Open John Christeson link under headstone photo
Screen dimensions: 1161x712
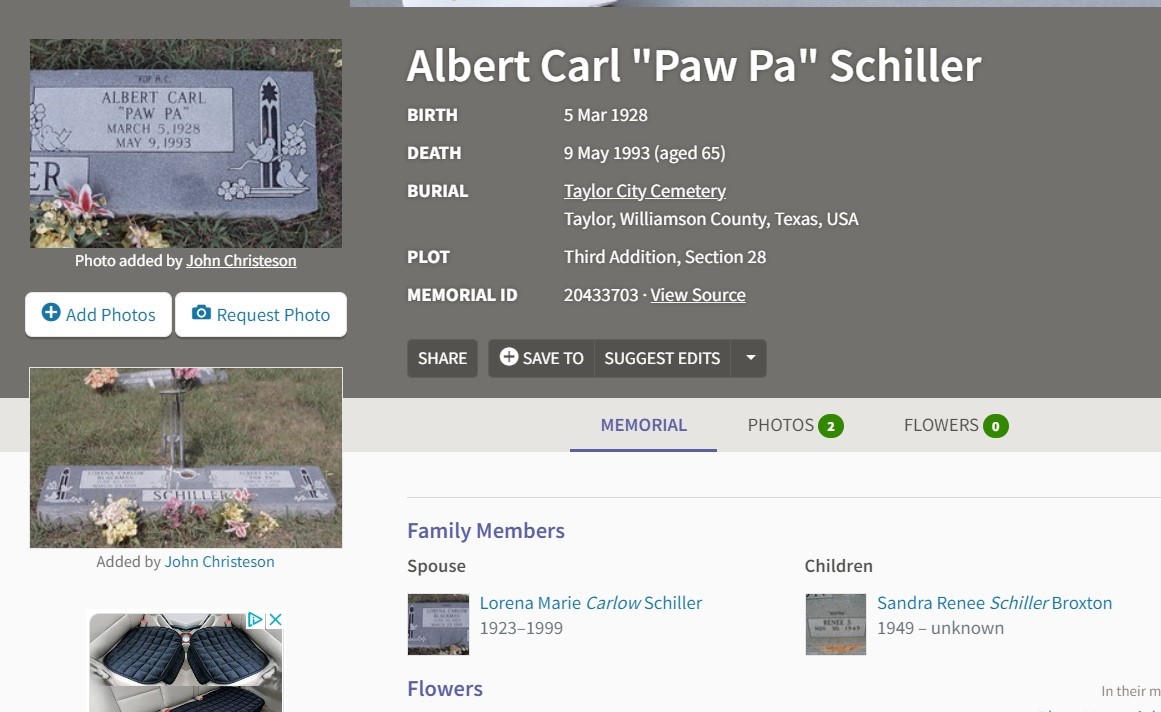coord(241,261)
